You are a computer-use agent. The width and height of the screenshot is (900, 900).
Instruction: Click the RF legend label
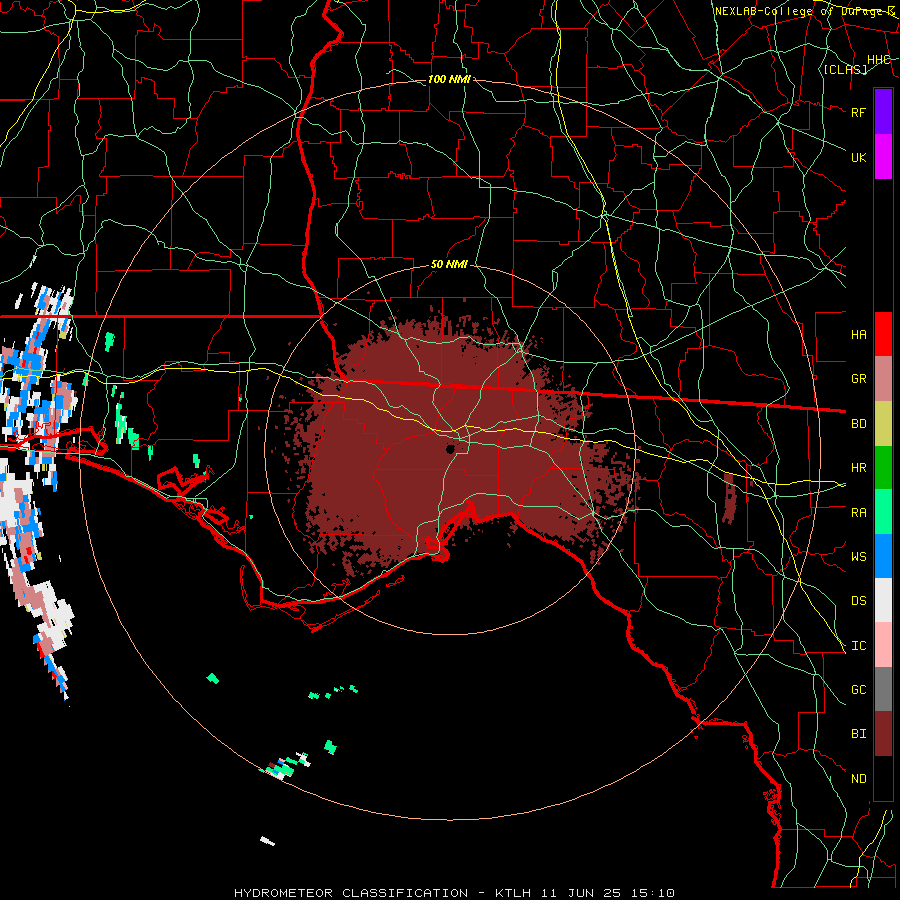tap(858, 112)
